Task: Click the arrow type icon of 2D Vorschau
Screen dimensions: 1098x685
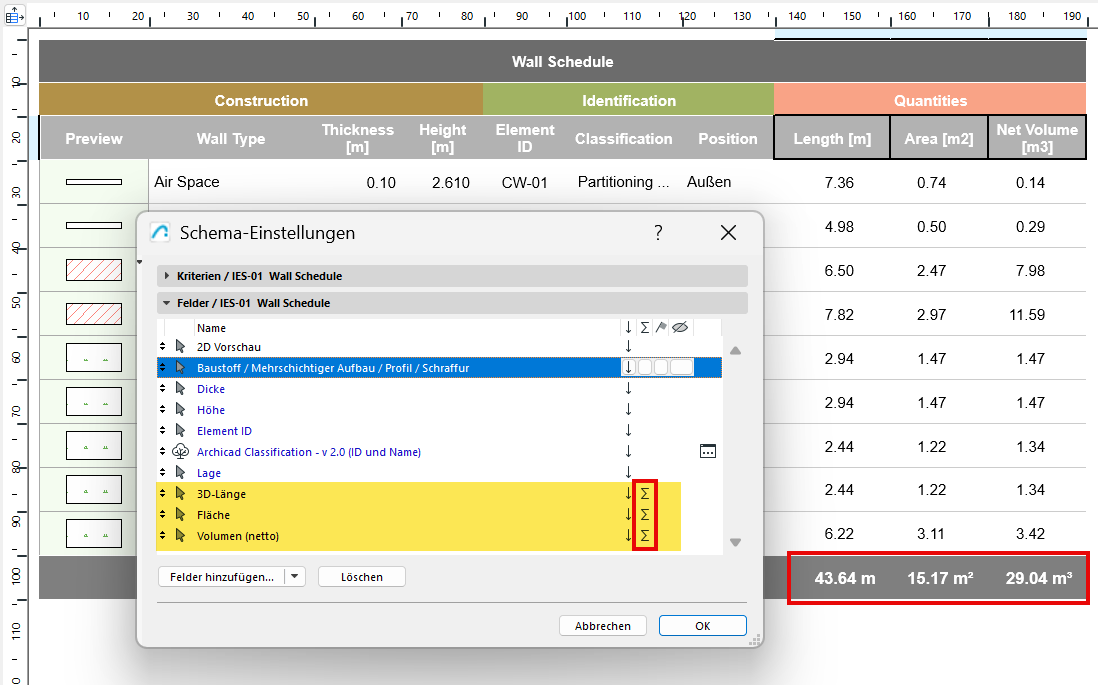Action: (180, 347)
